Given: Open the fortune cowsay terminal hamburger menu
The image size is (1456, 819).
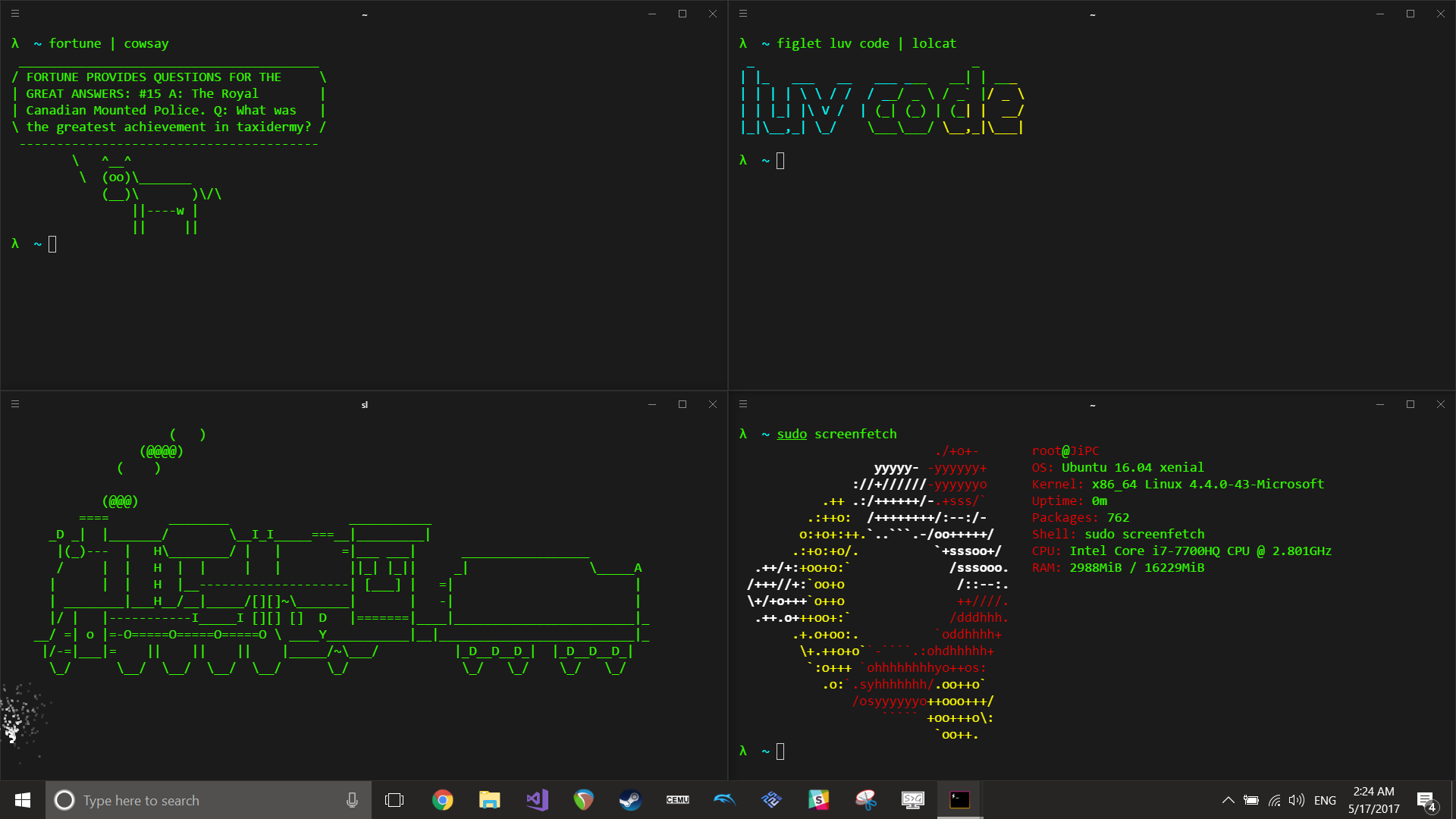Looking at the screenshot, I should click(14, 14).
